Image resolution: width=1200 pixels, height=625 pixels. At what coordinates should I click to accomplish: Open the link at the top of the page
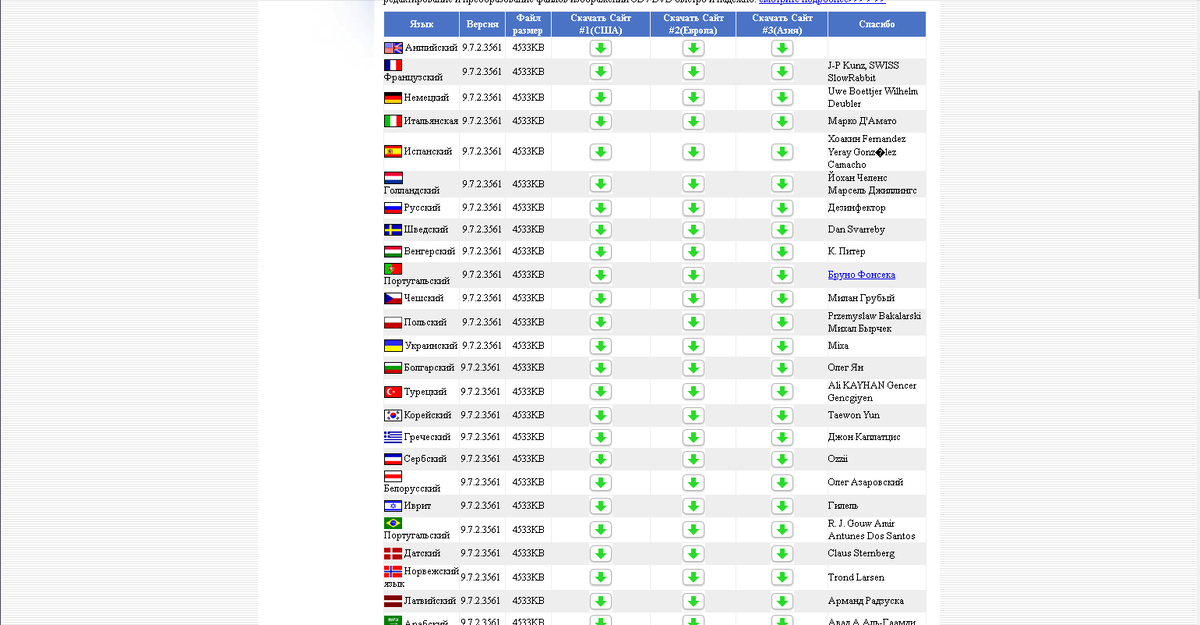822,2
